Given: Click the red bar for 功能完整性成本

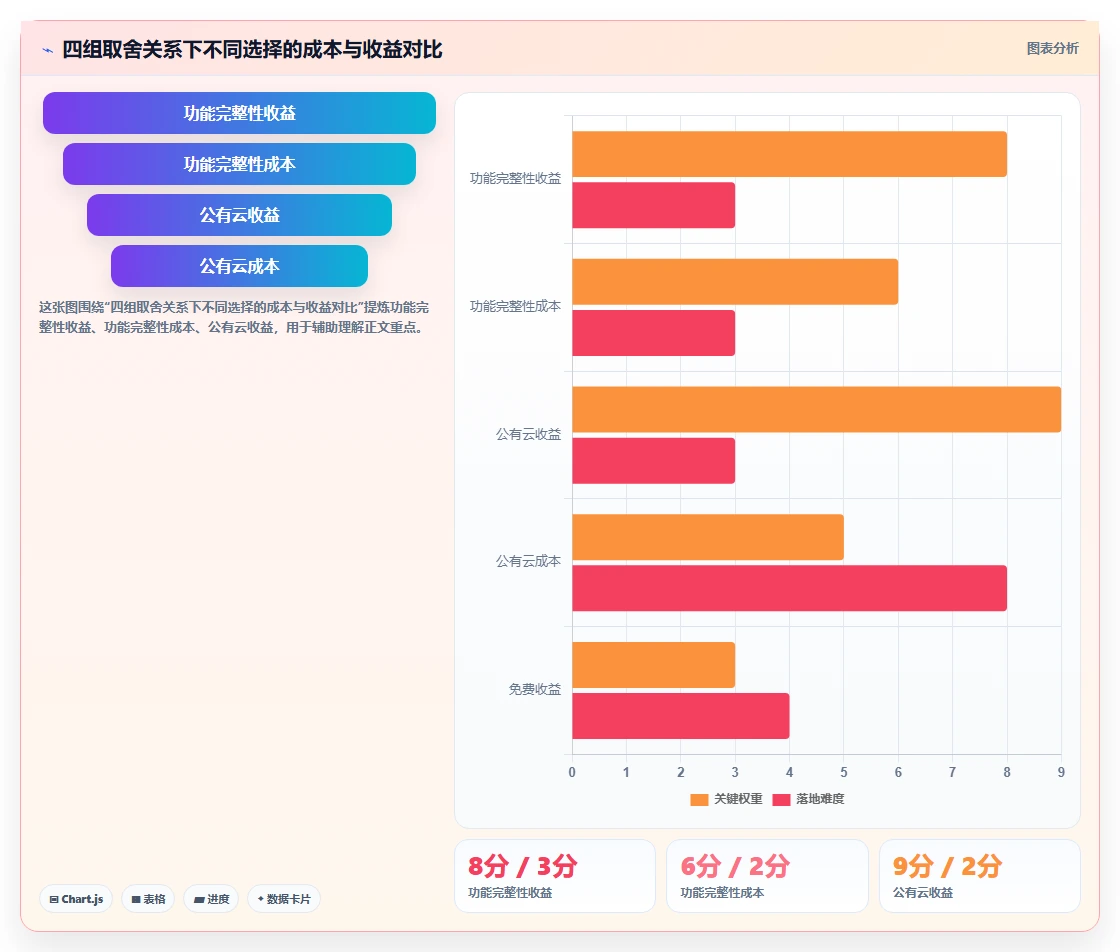Looking at the screenshot, I should click(654, 333).
